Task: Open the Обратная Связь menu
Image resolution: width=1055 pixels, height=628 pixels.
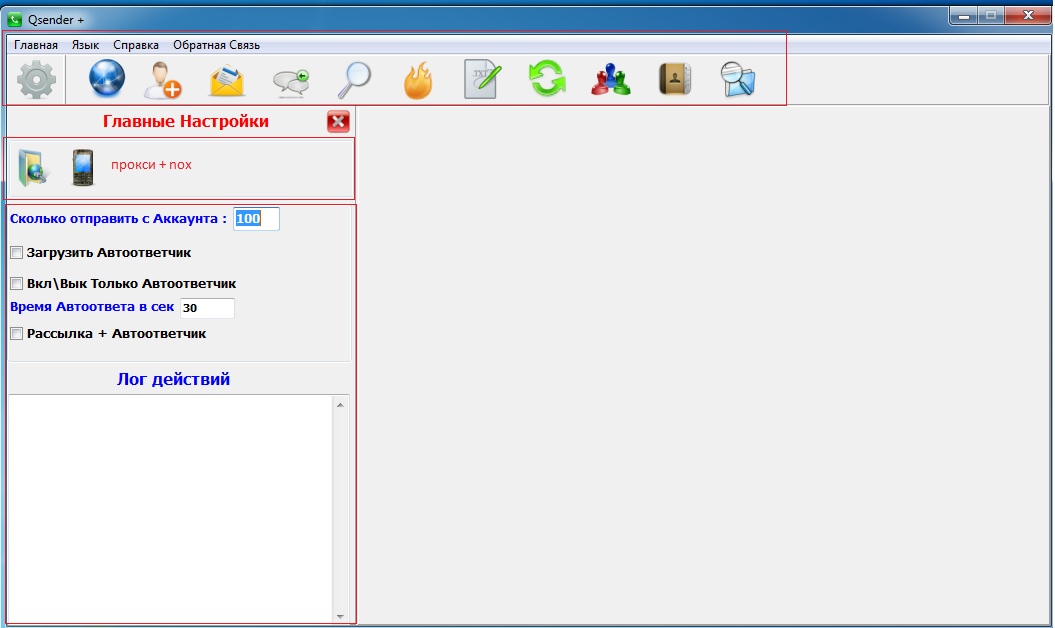Action: (216, 45)
